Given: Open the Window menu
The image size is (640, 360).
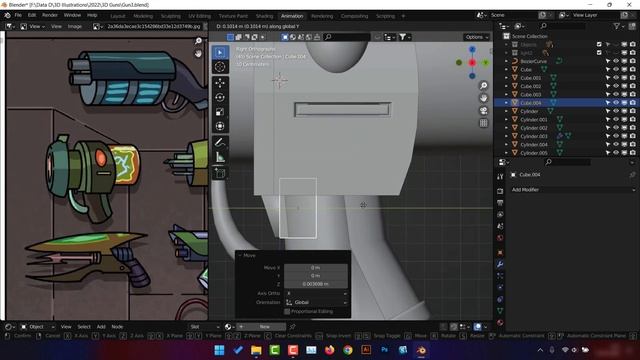Looking at the screenshot, I should click(x=72, y=15).
